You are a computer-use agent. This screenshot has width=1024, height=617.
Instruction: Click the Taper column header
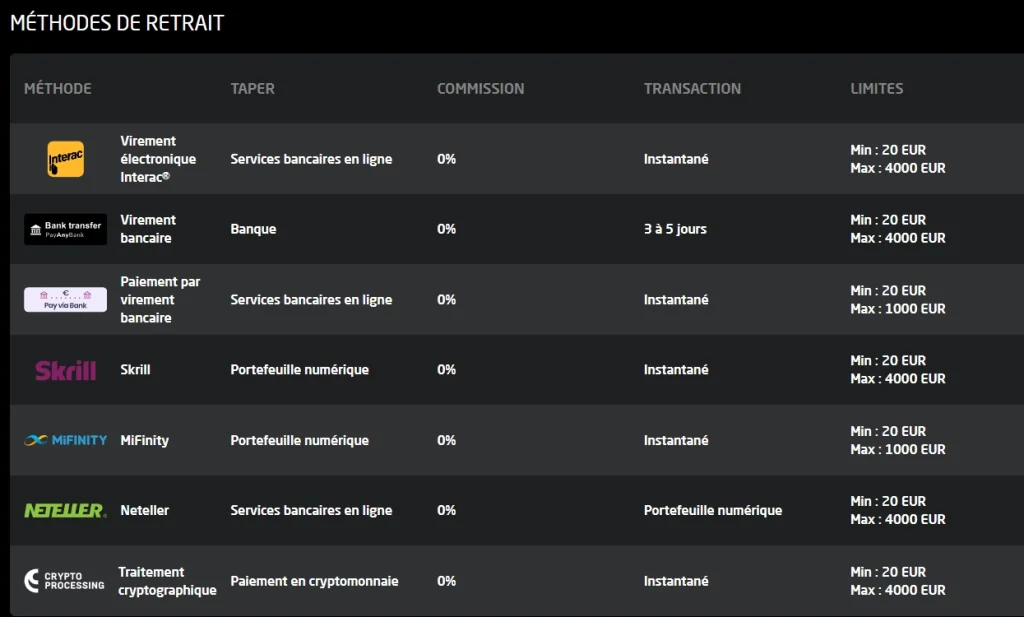click(x=253, y=88)
